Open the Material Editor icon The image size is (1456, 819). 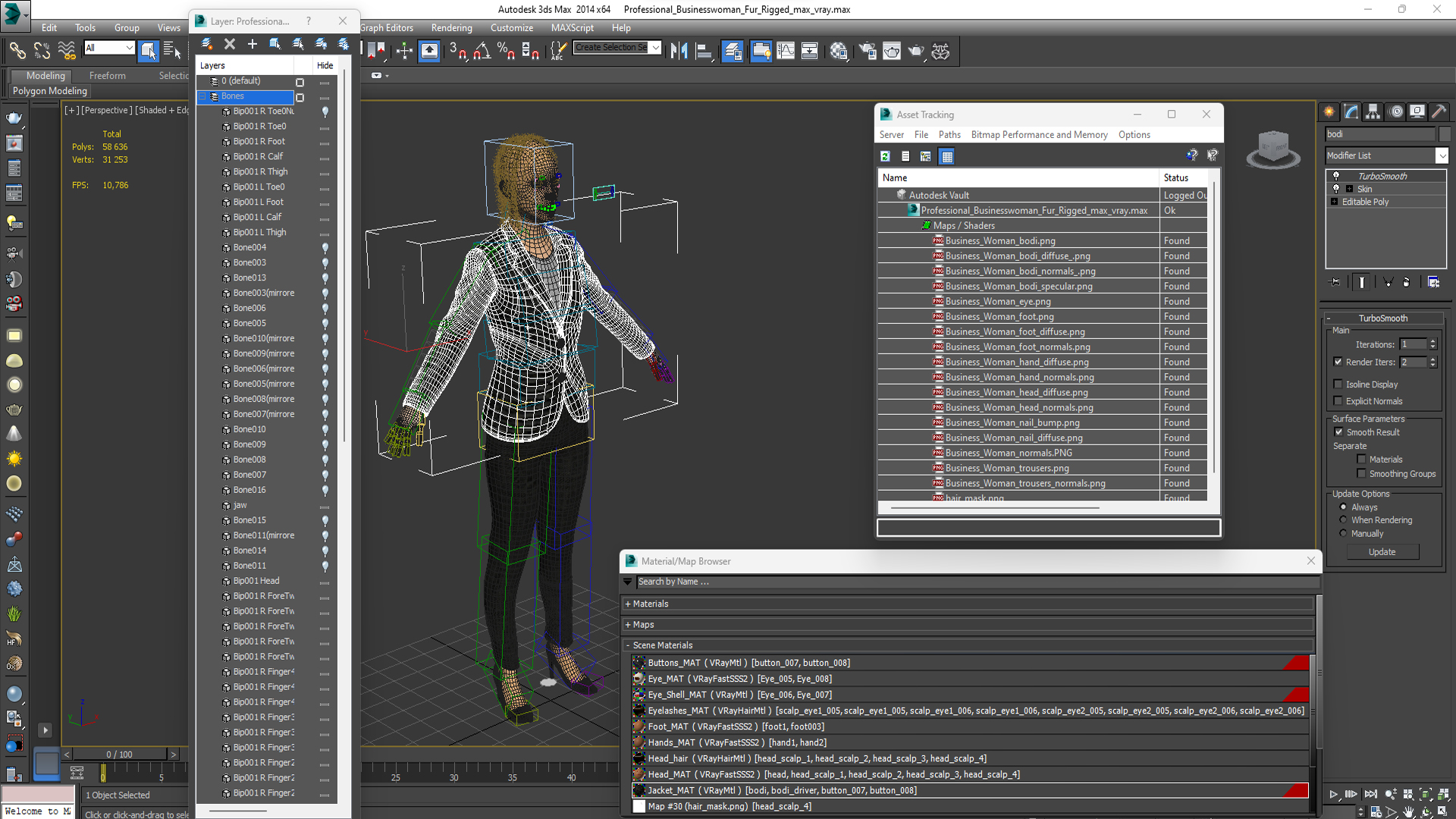click(838, 51)
